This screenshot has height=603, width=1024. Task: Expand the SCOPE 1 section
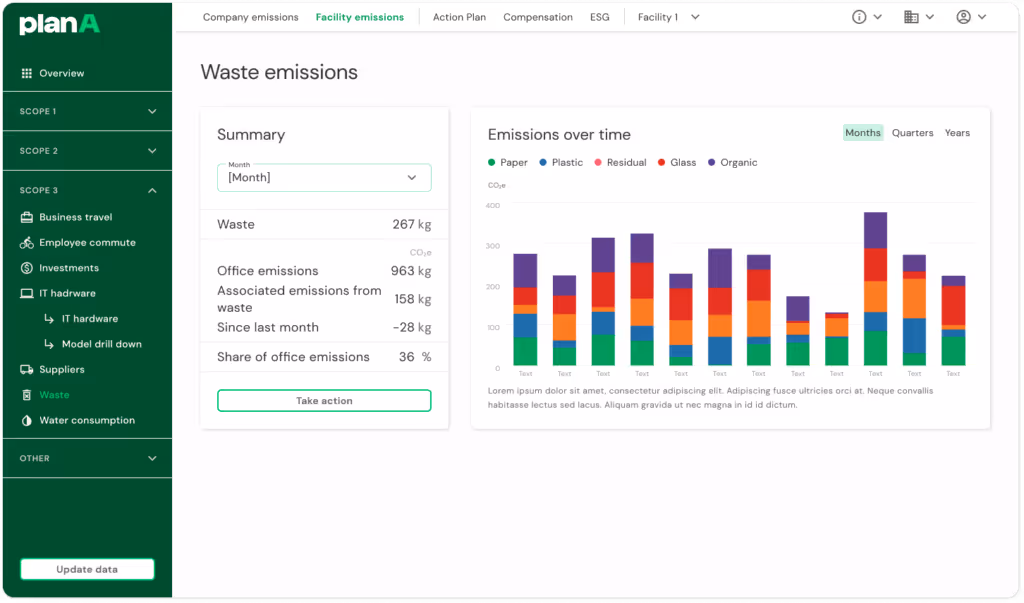(x=88, y=111)
